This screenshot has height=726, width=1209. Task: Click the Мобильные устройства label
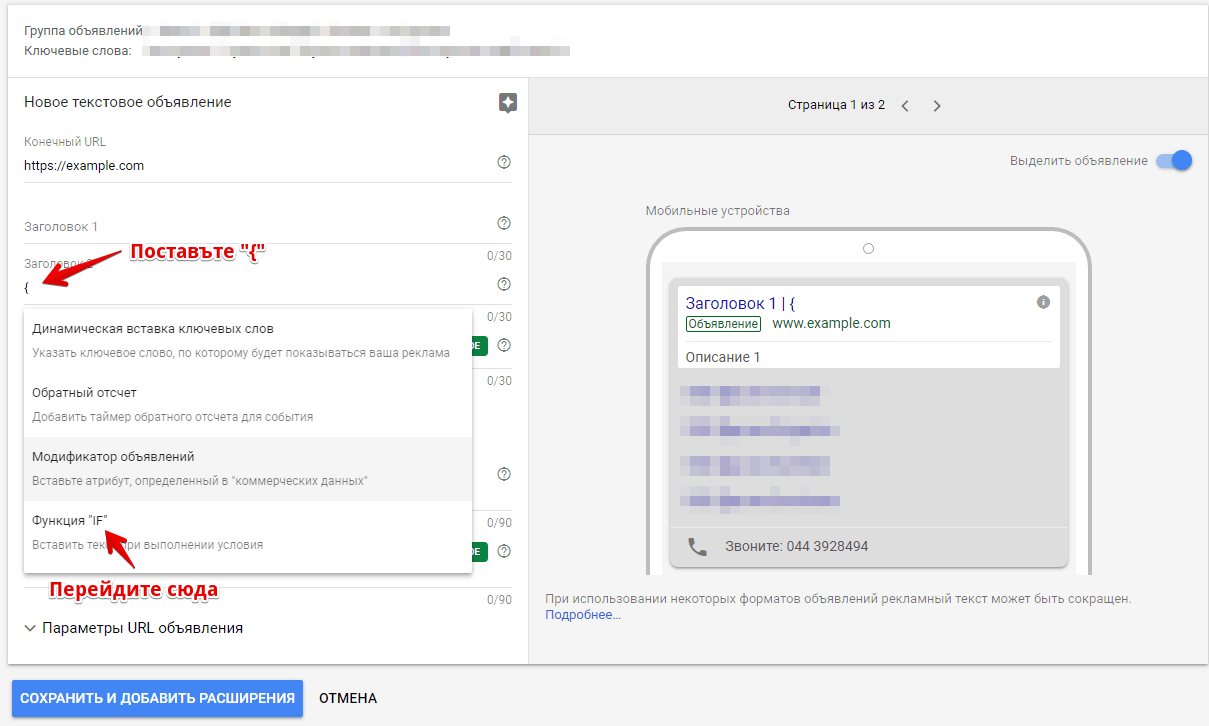point(717,211)
